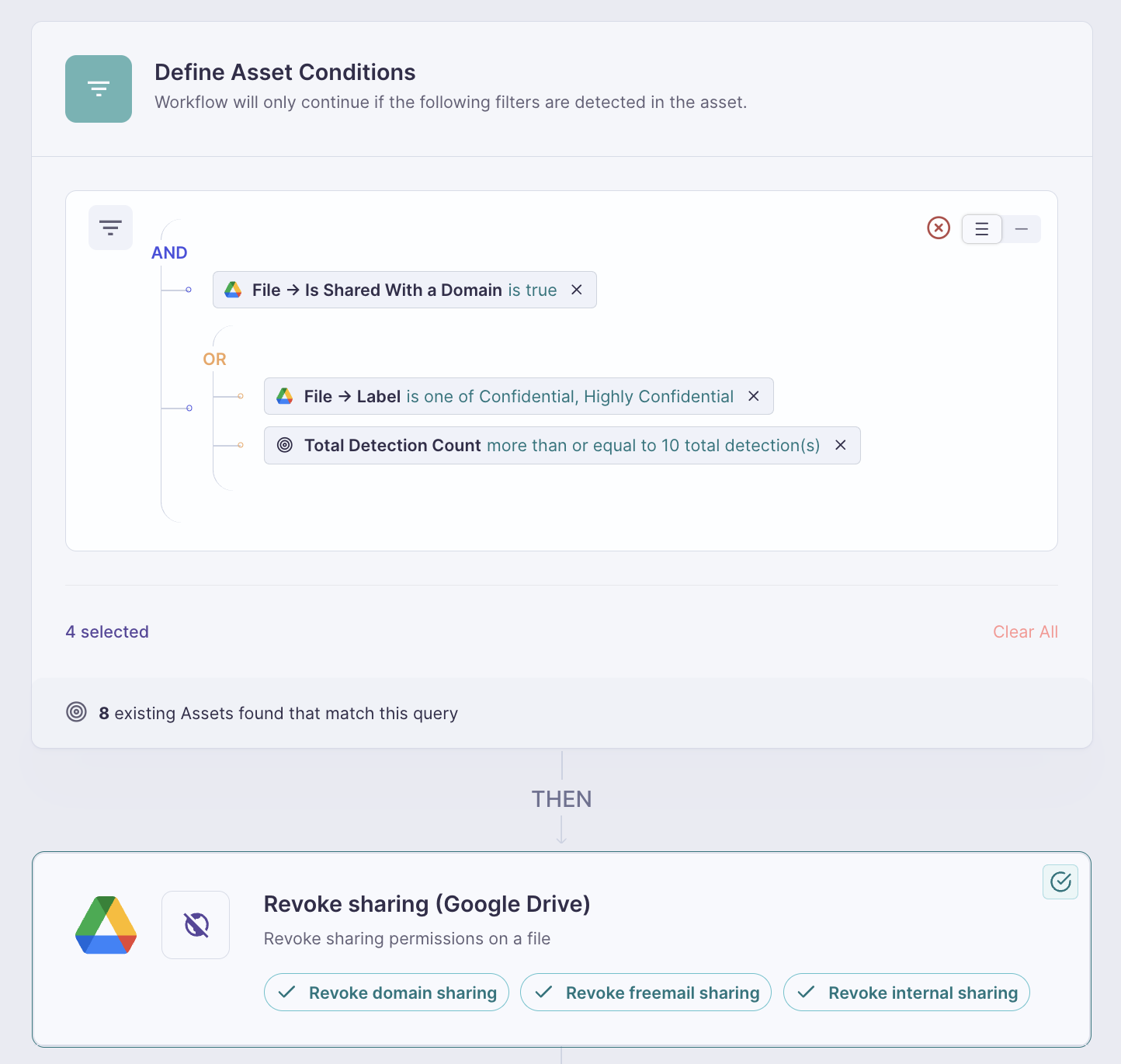Remove the File Label condition
The width and height of the screenshot is (1121, 1064).
(x=754, y=396)
